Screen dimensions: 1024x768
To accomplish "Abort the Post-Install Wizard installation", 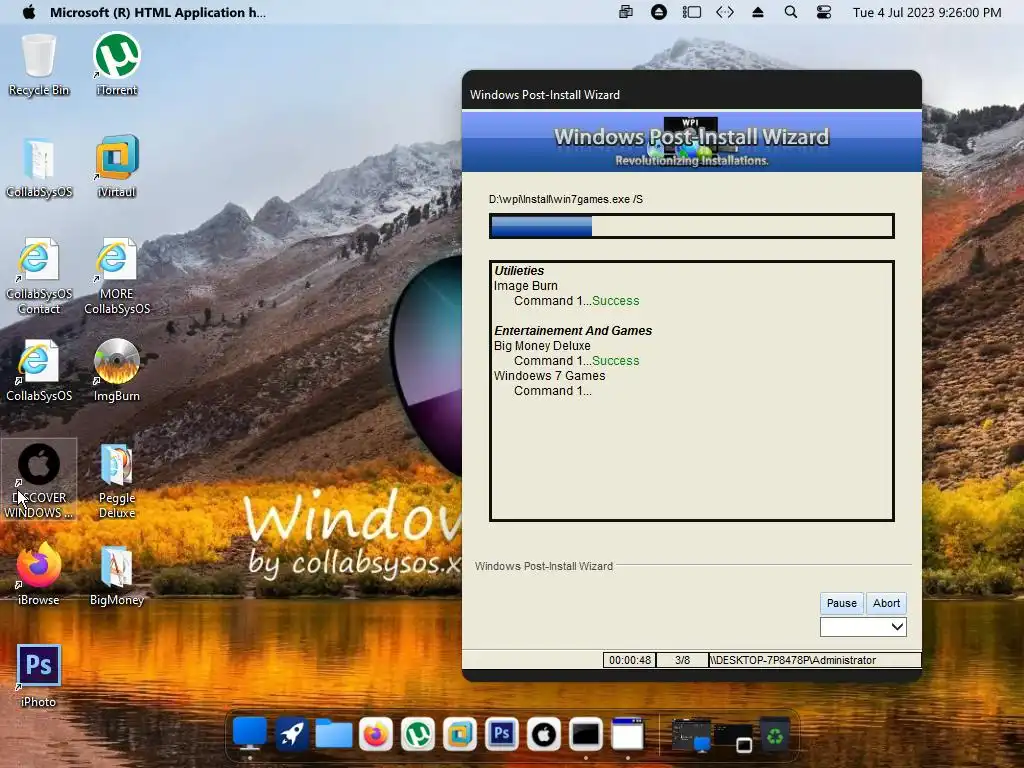I will coord(886,603).
